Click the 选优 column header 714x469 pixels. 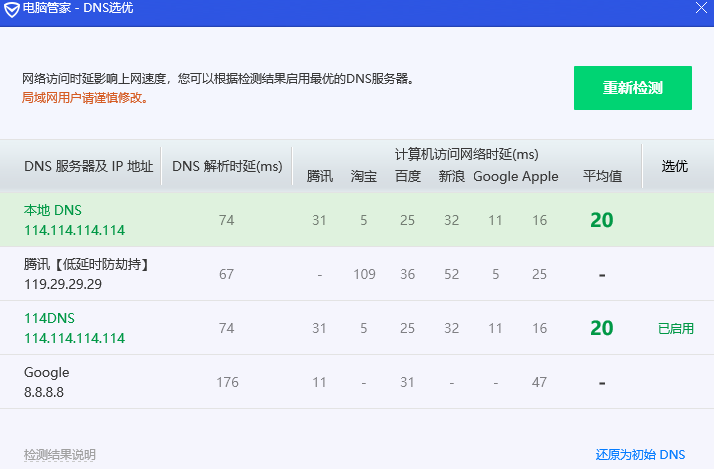[674, 166]
